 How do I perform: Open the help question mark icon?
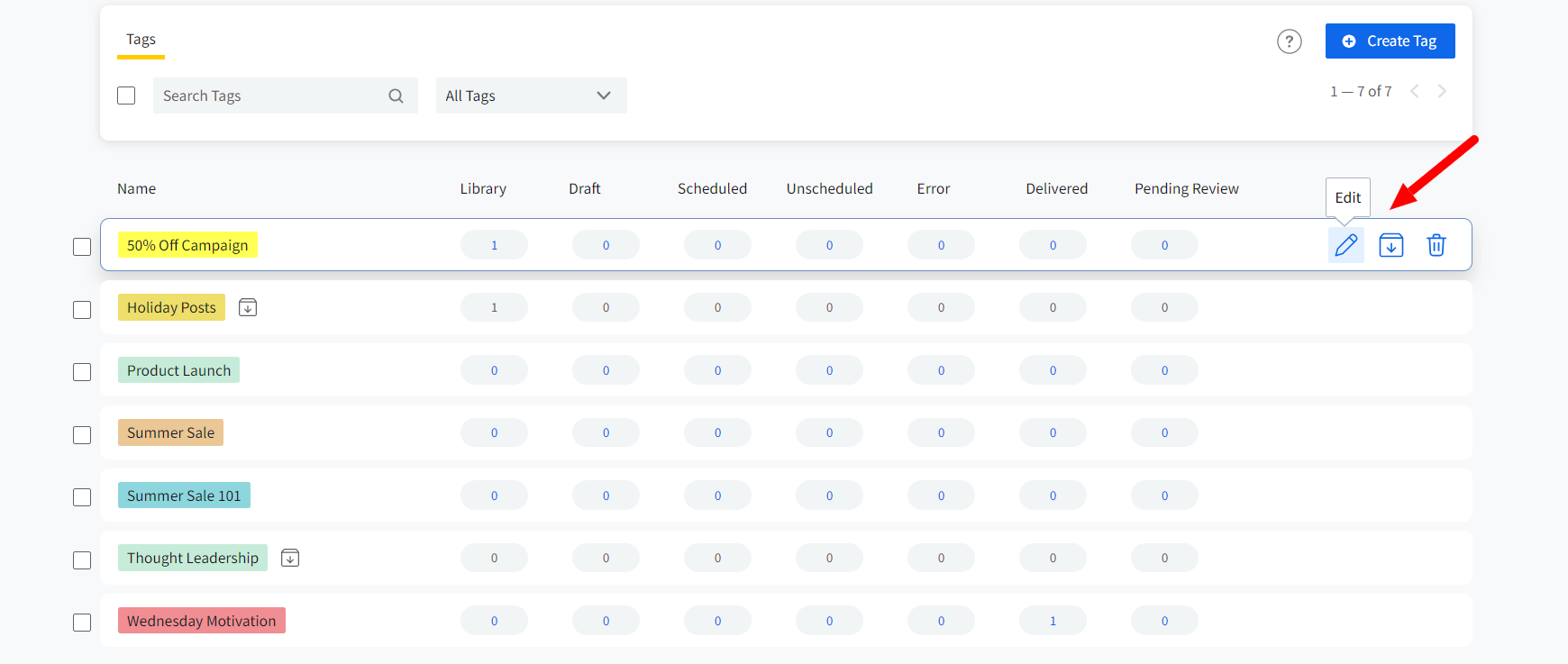(x=1289, y=41)
